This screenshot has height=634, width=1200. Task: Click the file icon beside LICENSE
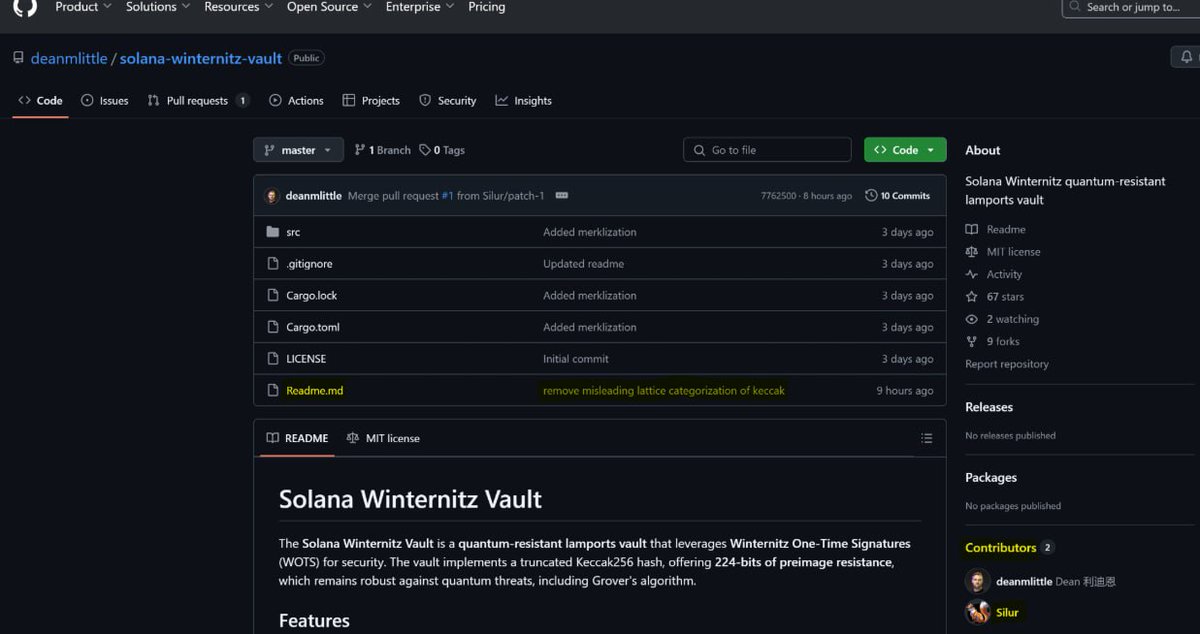272,359
